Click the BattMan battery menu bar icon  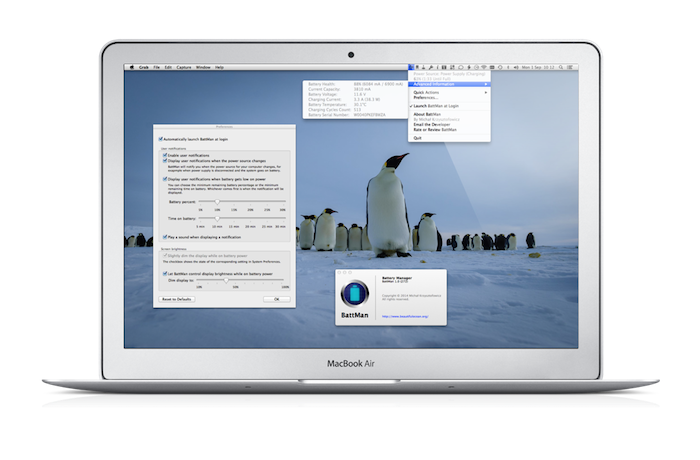[x=411, y=67]
